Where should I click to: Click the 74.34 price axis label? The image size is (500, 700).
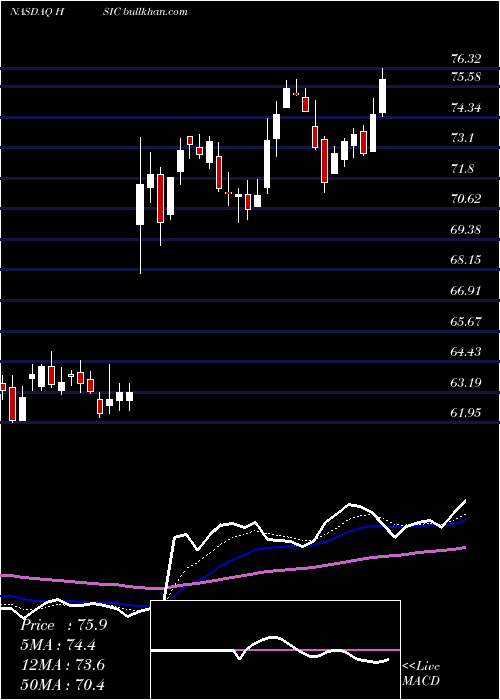[466, 108]
